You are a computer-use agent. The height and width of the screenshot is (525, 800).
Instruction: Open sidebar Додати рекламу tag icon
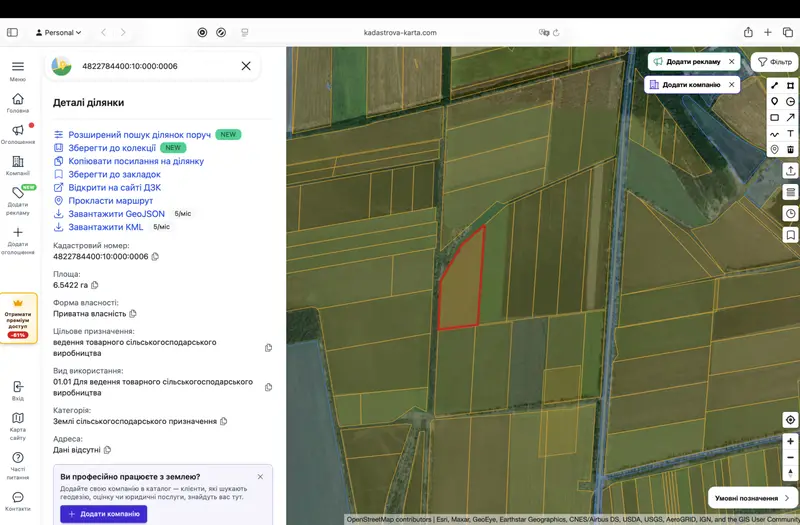tap(18, 193)
